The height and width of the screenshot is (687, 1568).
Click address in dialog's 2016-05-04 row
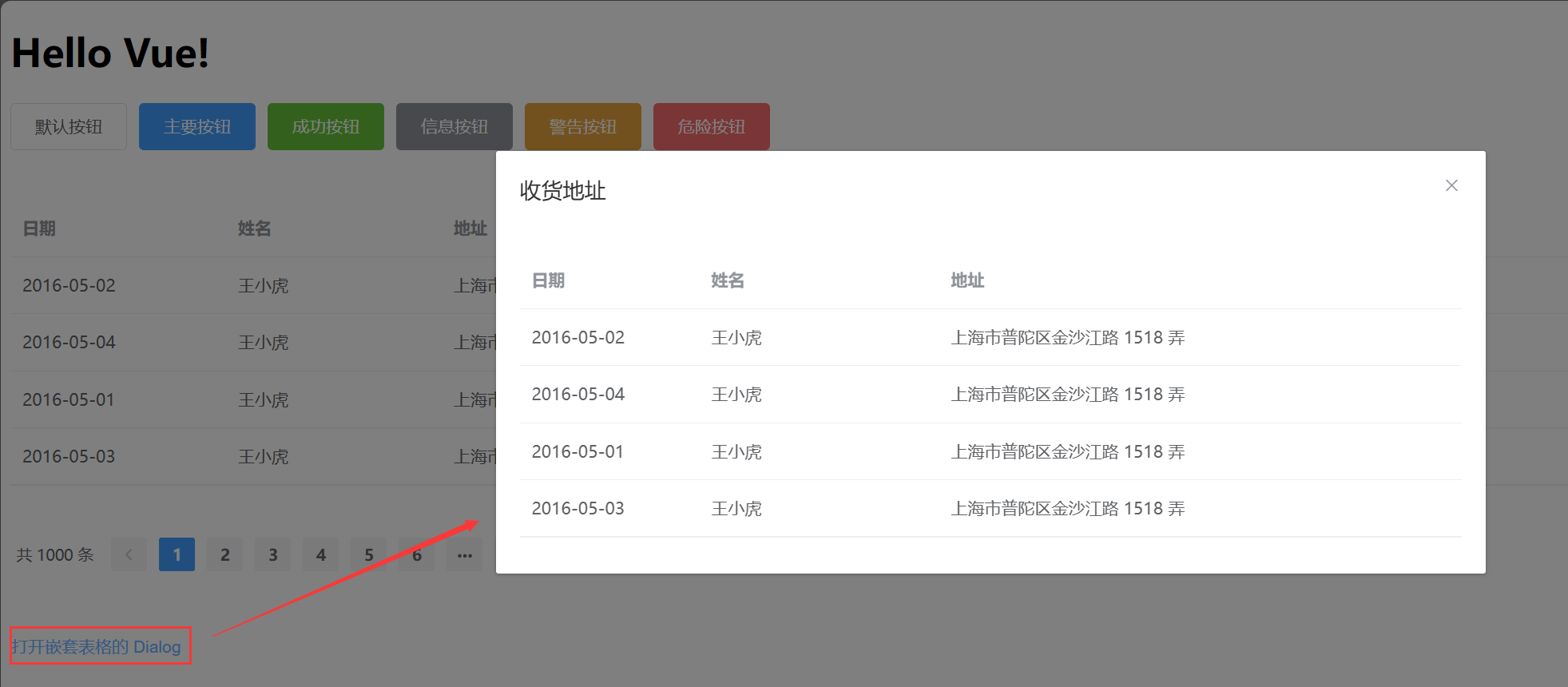click(1068, 394)
